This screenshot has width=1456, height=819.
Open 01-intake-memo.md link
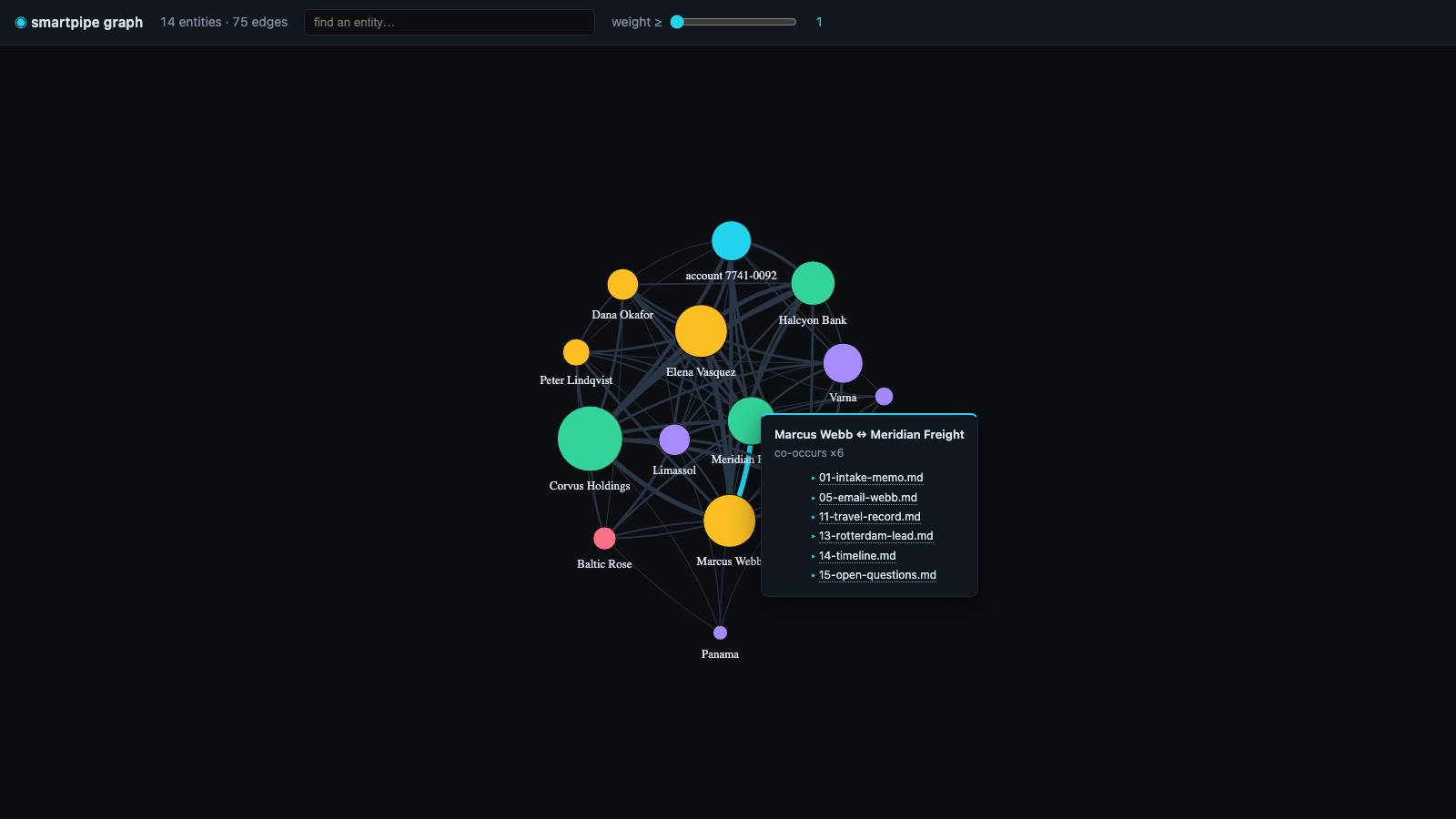point(871,478)
